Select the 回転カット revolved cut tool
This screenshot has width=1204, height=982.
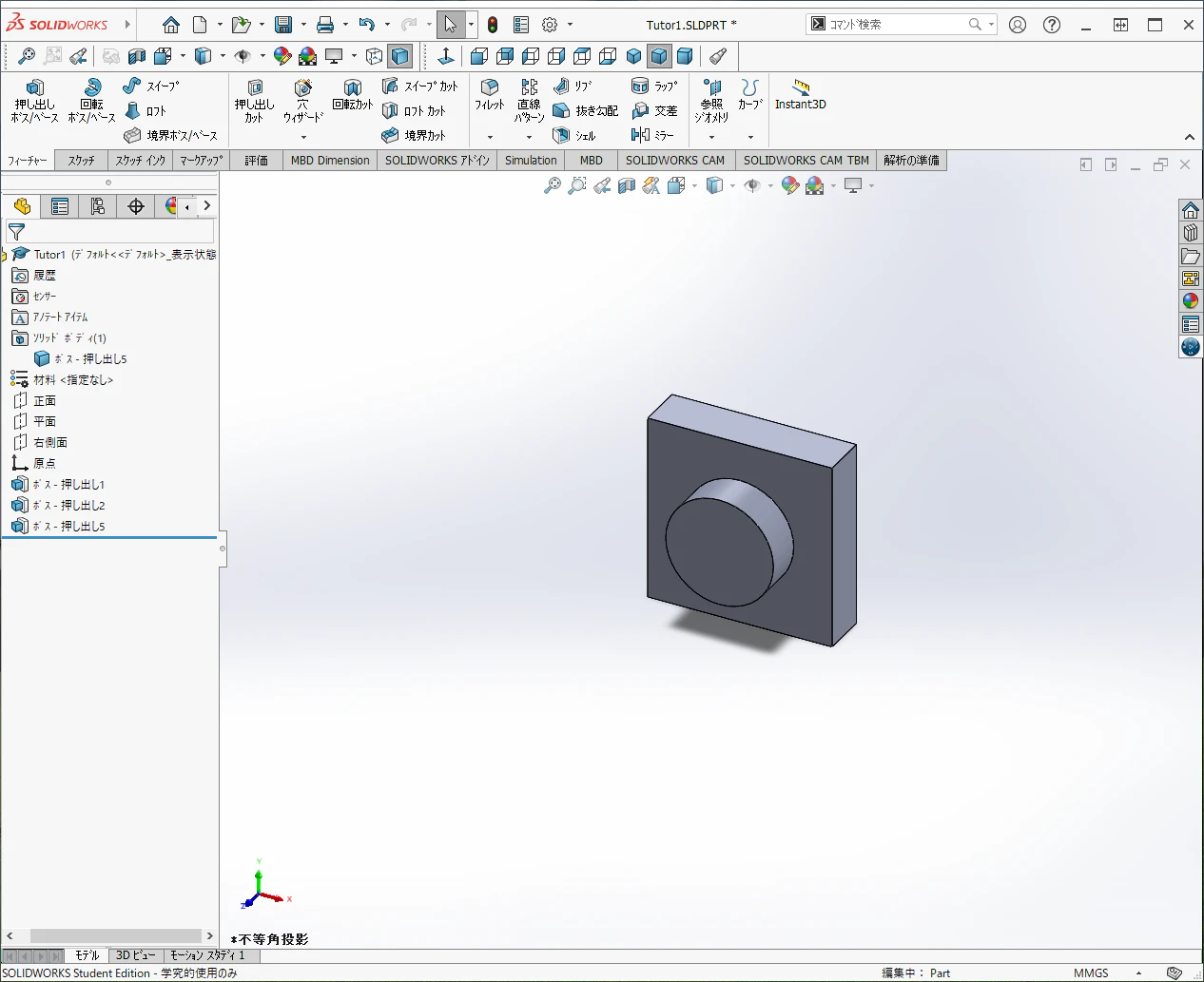(353, 95)
